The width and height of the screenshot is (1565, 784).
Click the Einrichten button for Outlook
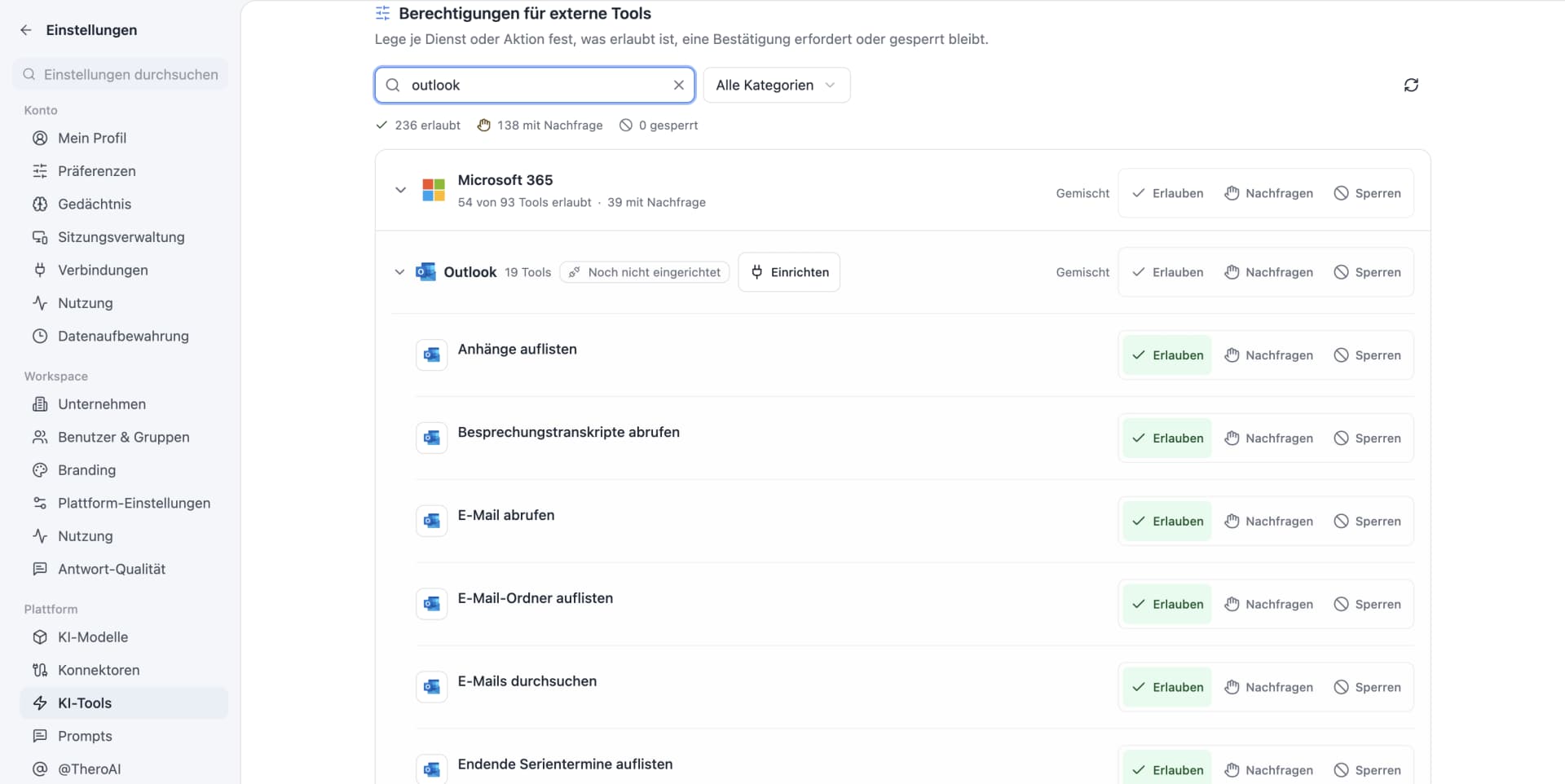[789, 272]
